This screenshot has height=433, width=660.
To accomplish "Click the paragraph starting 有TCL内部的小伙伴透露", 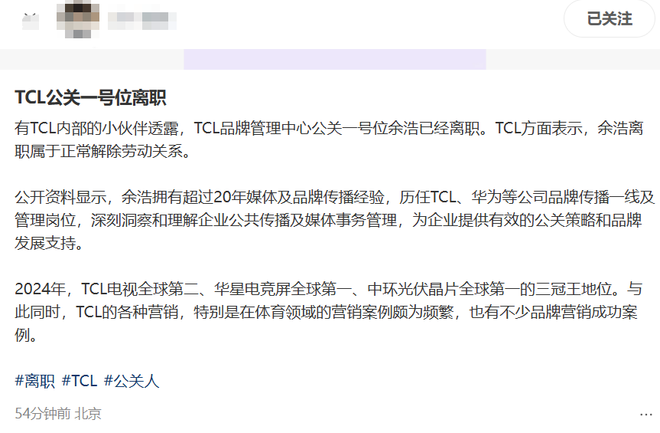I will pos(329,140).
